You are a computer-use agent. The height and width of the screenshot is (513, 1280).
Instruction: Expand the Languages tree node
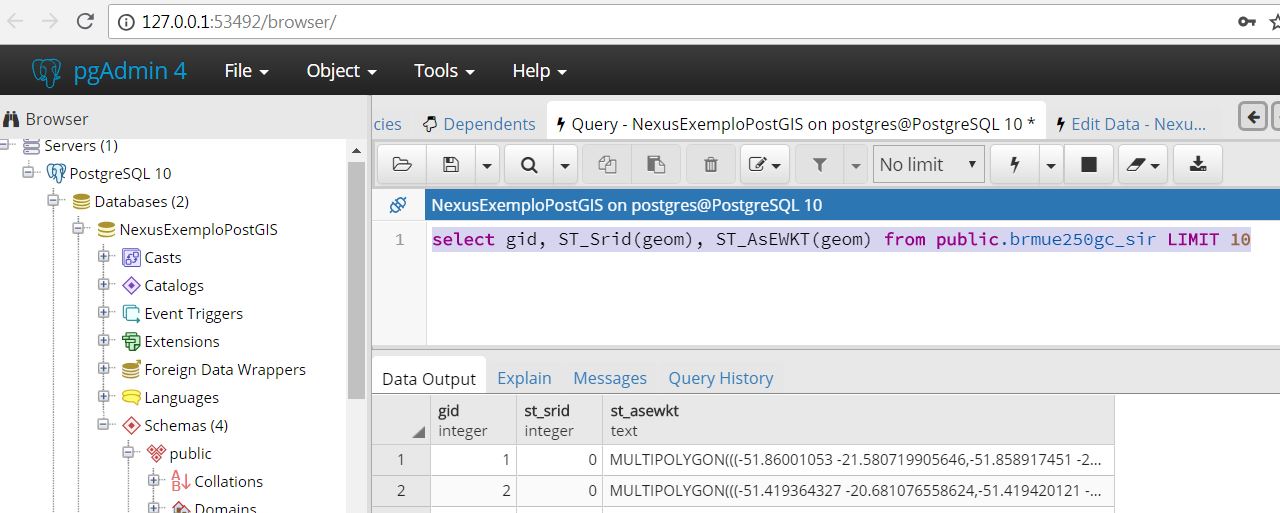[104, 397]
